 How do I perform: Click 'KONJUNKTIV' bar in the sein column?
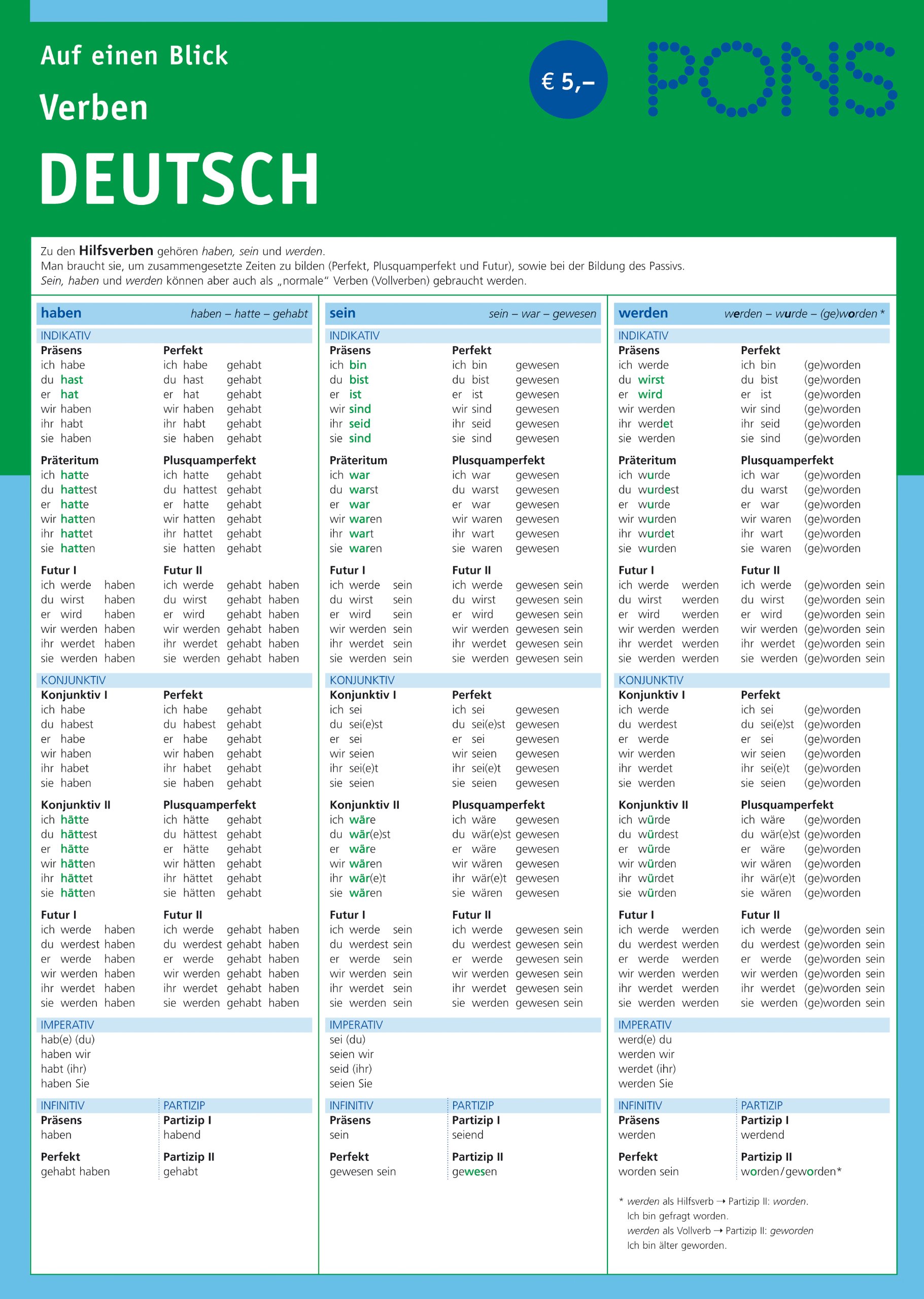tap(463, 680)
